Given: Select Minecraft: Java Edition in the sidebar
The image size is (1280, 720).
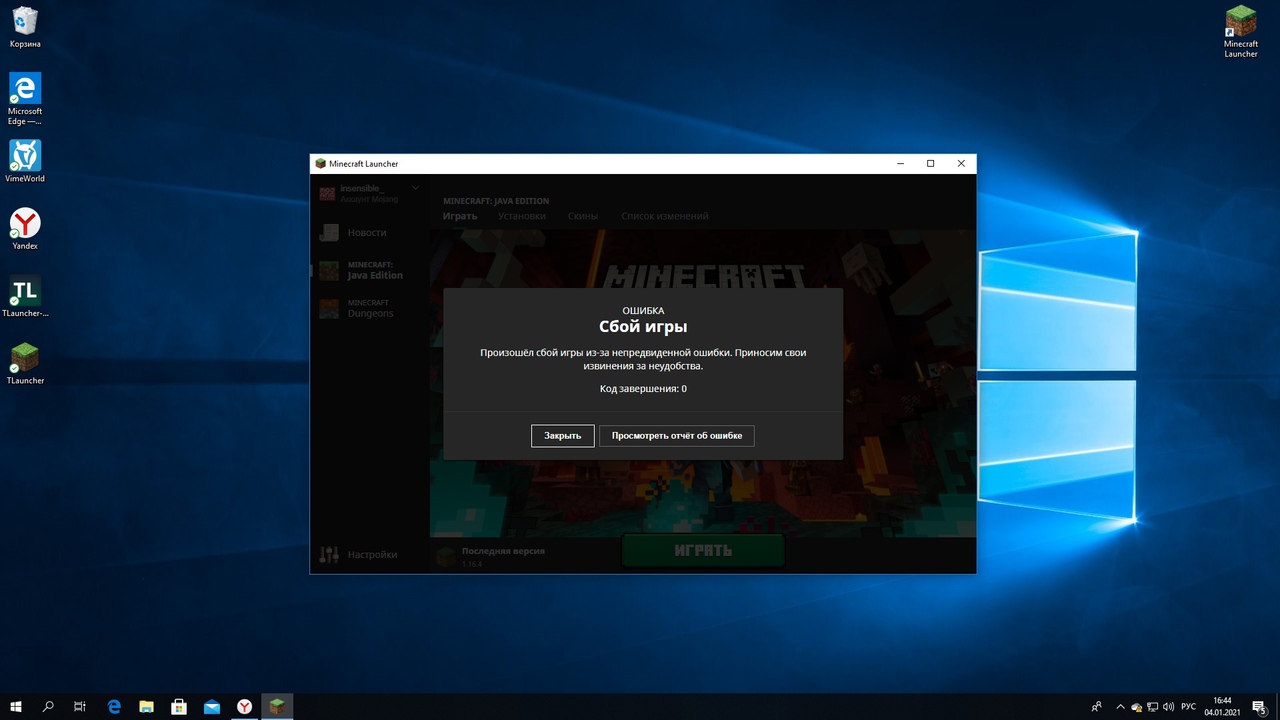Looking at the screenshot, I should (370, 270).
